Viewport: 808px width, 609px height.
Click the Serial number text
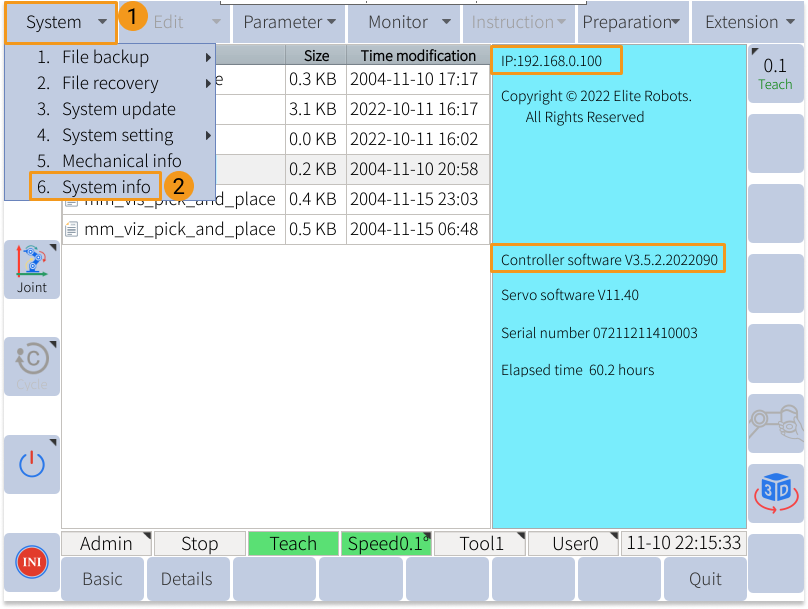[599, 333]
